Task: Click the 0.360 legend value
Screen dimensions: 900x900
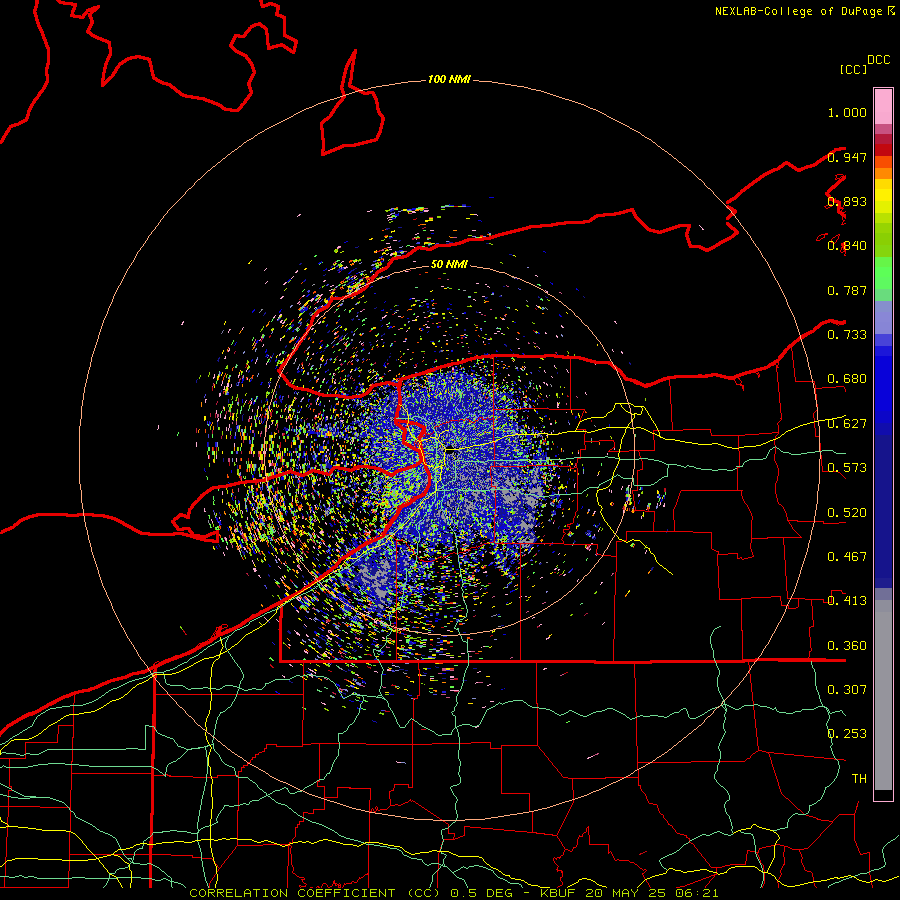Action: click(847, 646)
